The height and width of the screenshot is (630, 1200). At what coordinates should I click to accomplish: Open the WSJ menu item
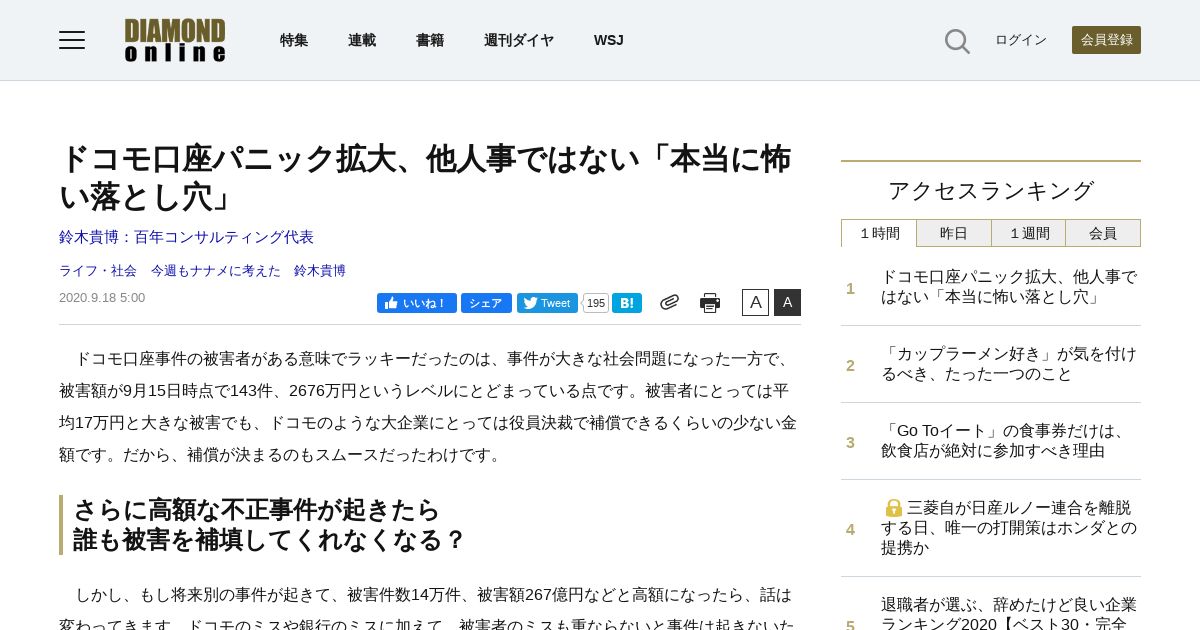click(x=609, y=40)
